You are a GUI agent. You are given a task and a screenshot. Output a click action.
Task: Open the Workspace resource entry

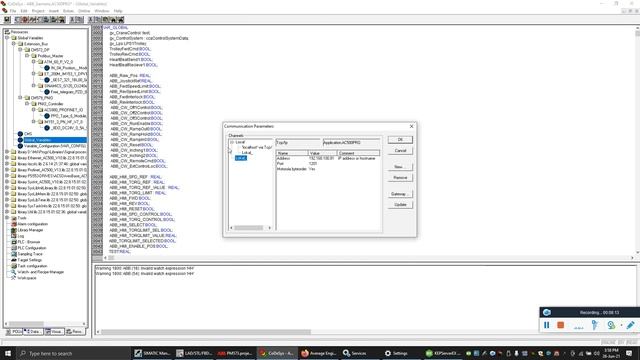pos(27,278)
